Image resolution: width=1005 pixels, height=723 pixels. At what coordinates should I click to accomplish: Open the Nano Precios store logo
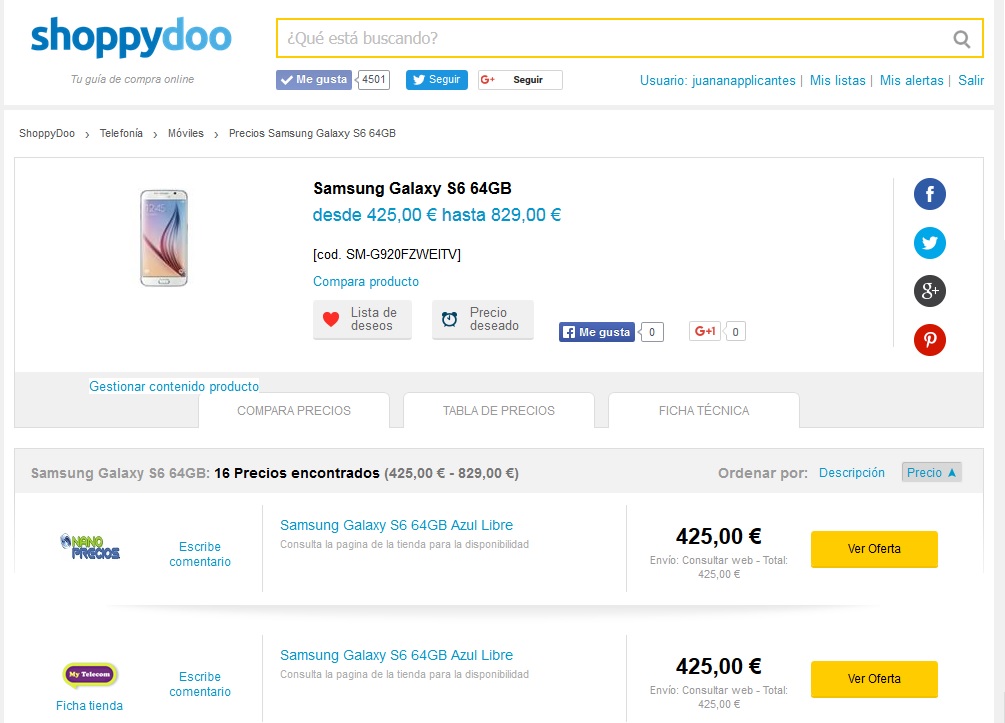click(90, 547)
